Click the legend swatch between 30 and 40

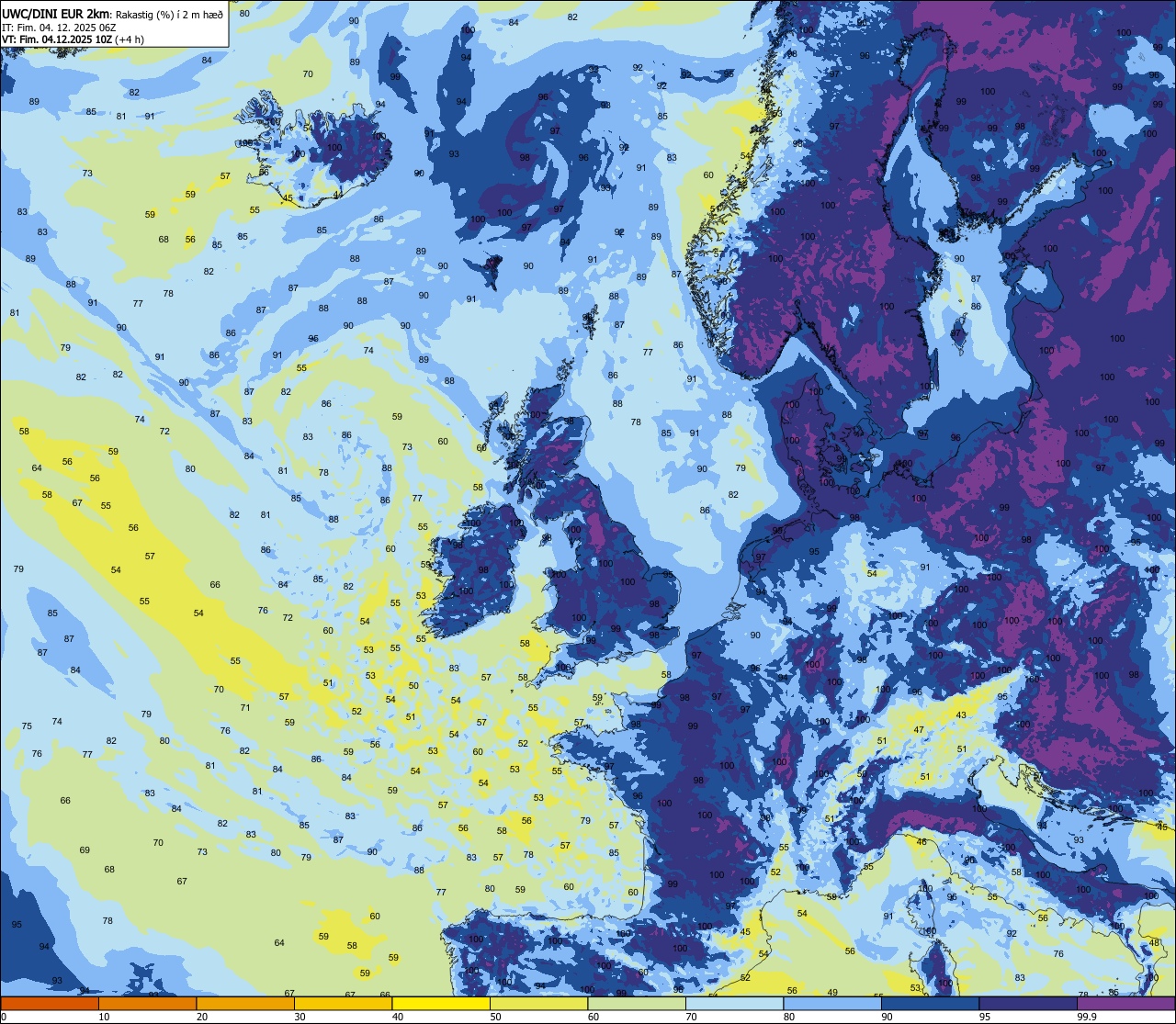pyautogui.click(x=343, y=1003)
